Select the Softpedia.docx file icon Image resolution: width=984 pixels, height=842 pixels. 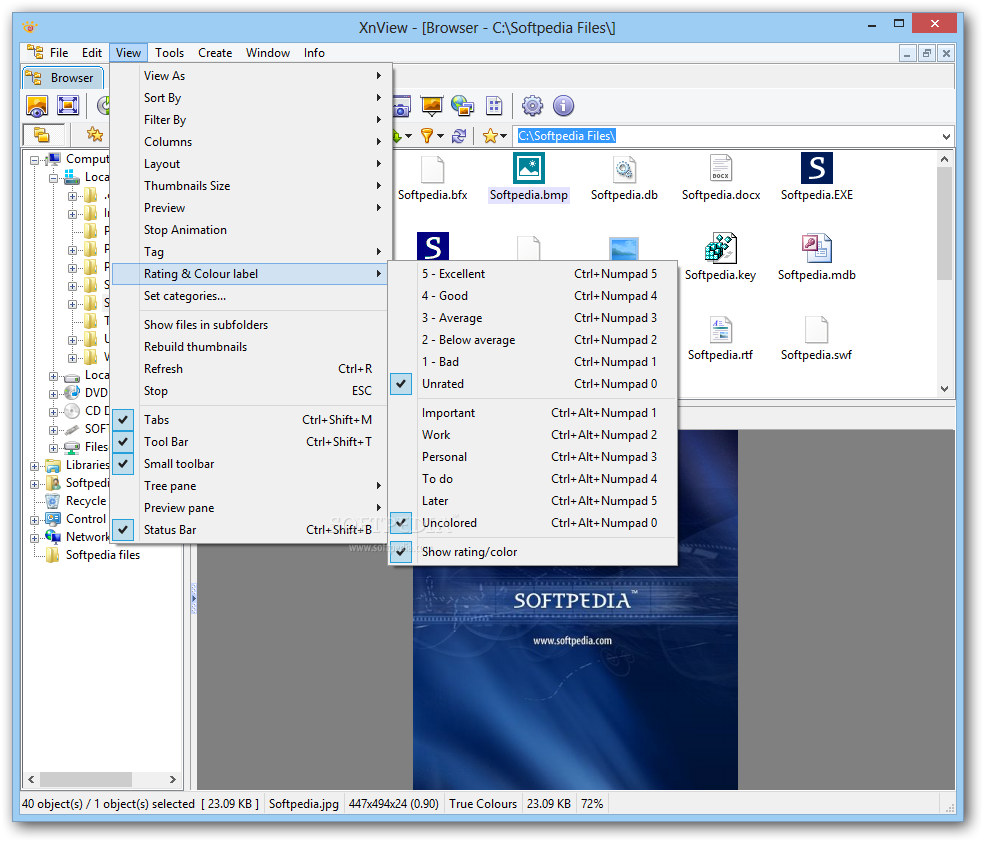(720, 169)
